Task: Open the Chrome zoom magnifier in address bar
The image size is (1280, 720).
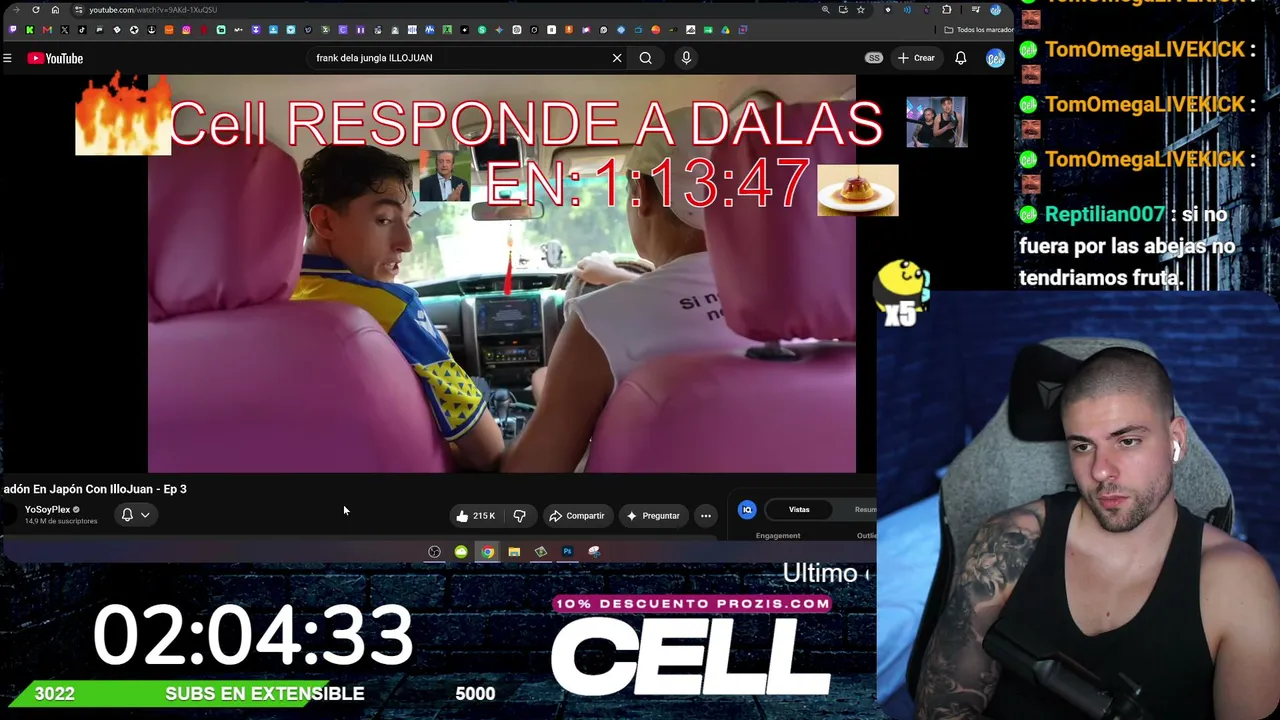Action: tap(825, 10)
